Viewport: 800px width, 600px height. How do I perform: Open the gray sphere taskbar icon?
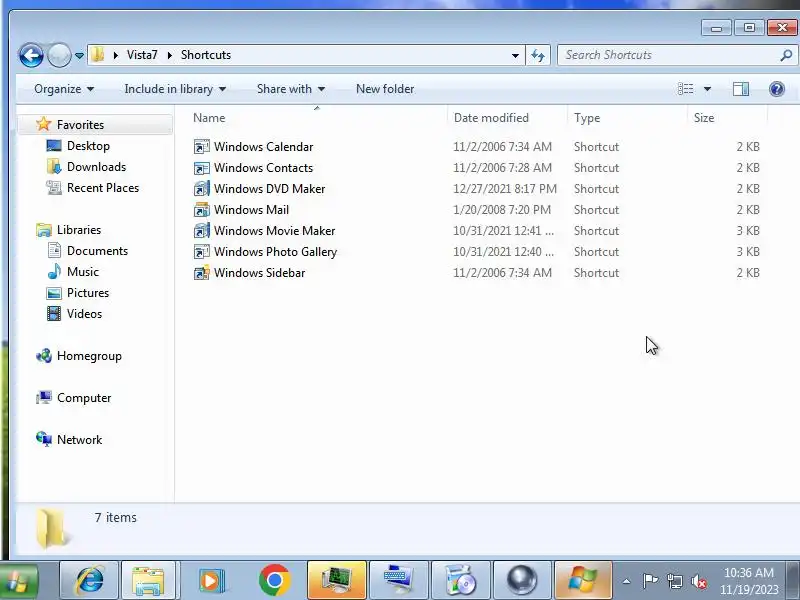pyautogui.click(x=522, y=580)
